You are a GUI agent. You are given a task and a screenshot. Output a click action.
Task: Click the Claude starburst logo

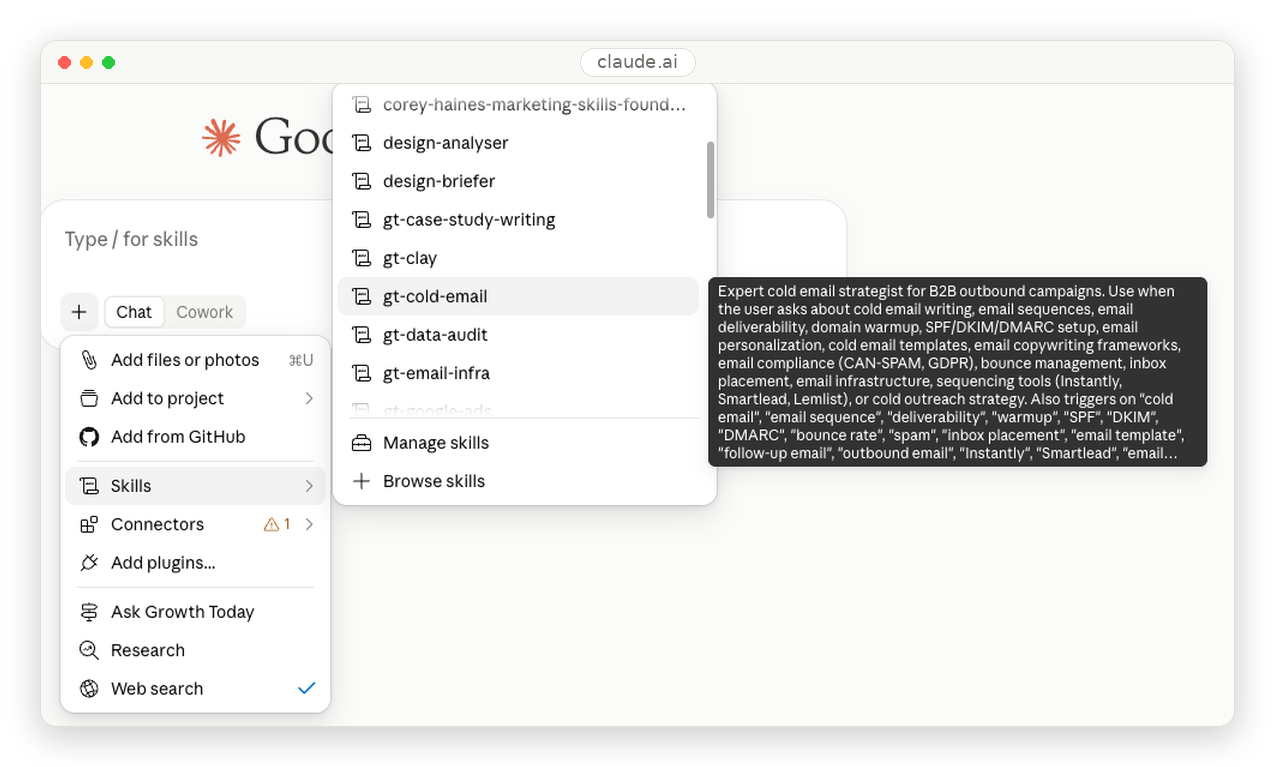(x=221, y=137)
